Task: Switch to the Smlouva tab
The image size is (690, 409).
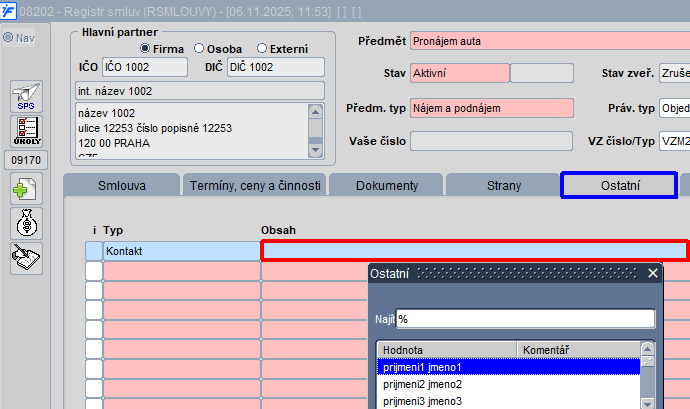Action: 121,185
